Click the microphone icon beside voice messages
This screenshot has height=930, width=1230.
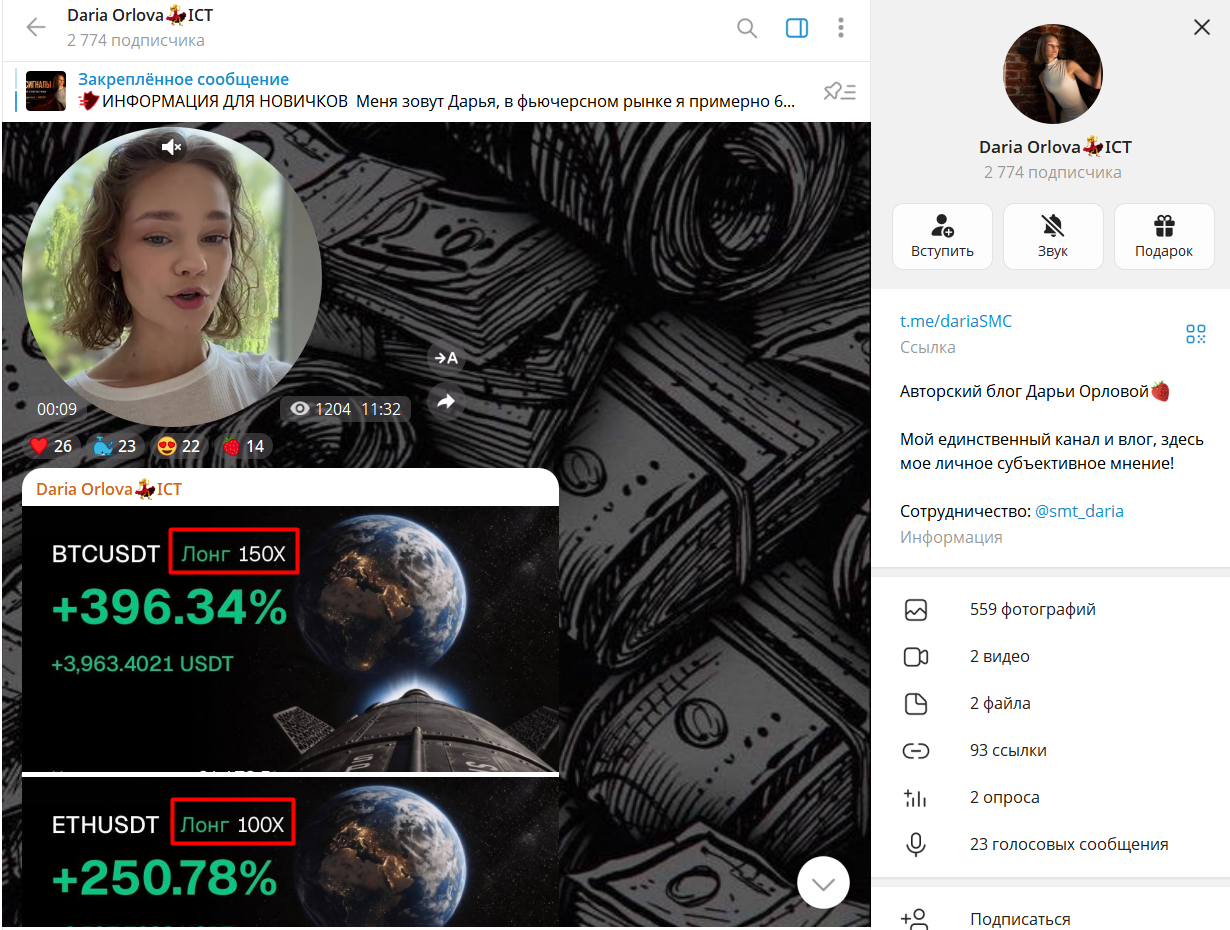click(x=916, y=844)
